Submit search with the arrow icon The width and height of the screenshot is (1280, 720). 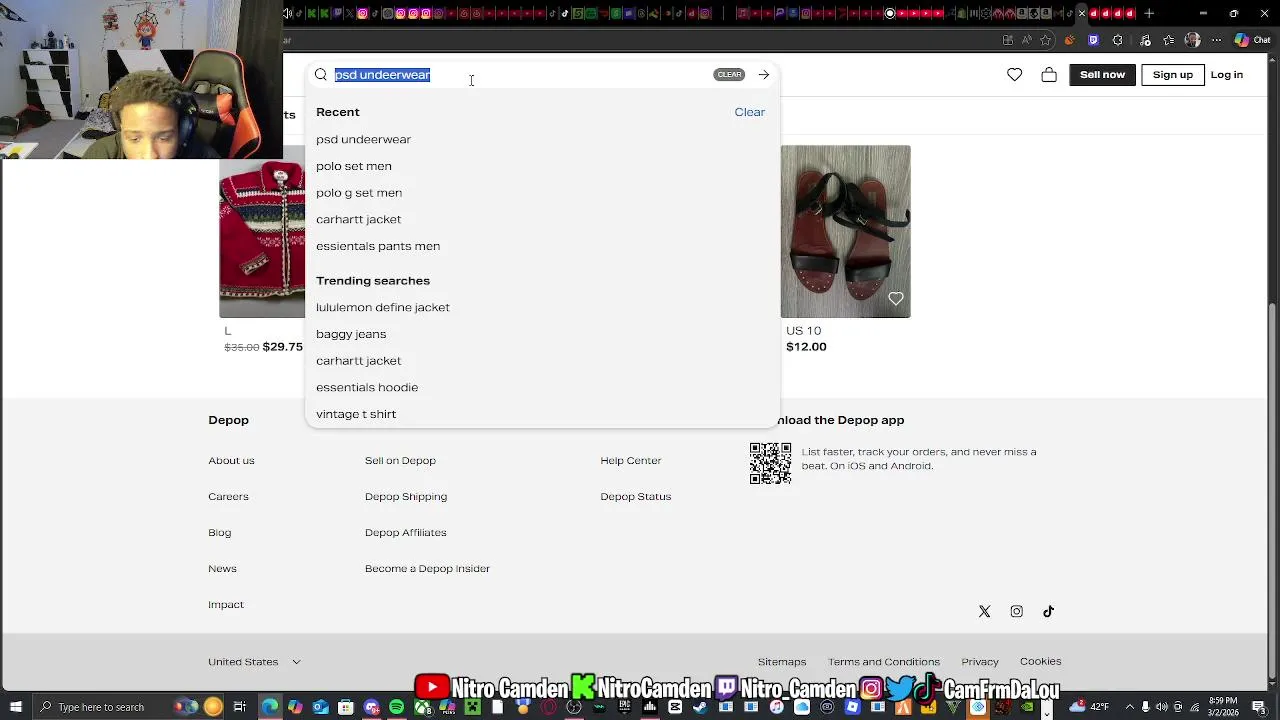click(763, 75)
